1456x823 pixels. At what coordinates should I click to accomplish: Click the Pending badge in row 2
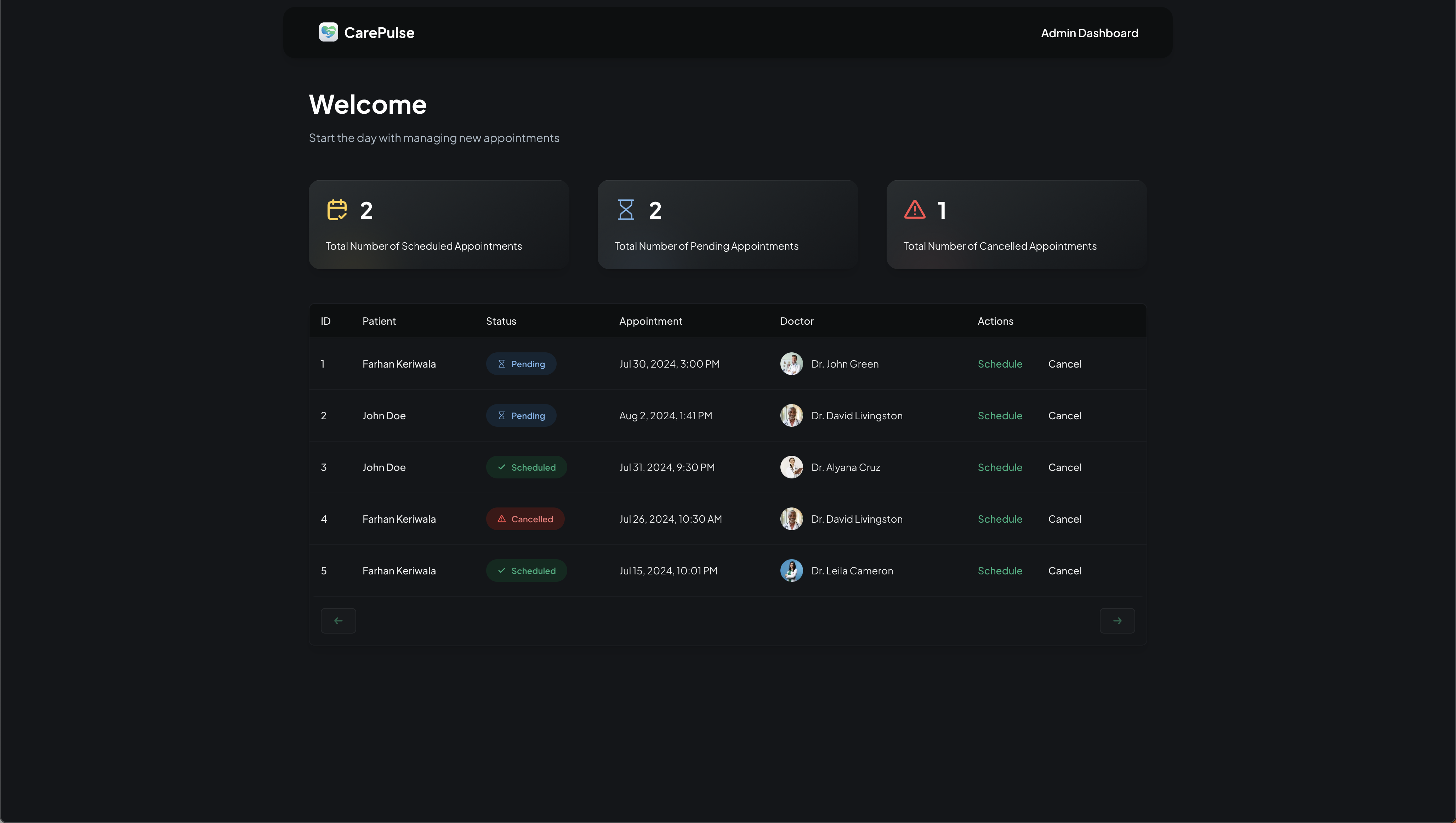[521, 415]
